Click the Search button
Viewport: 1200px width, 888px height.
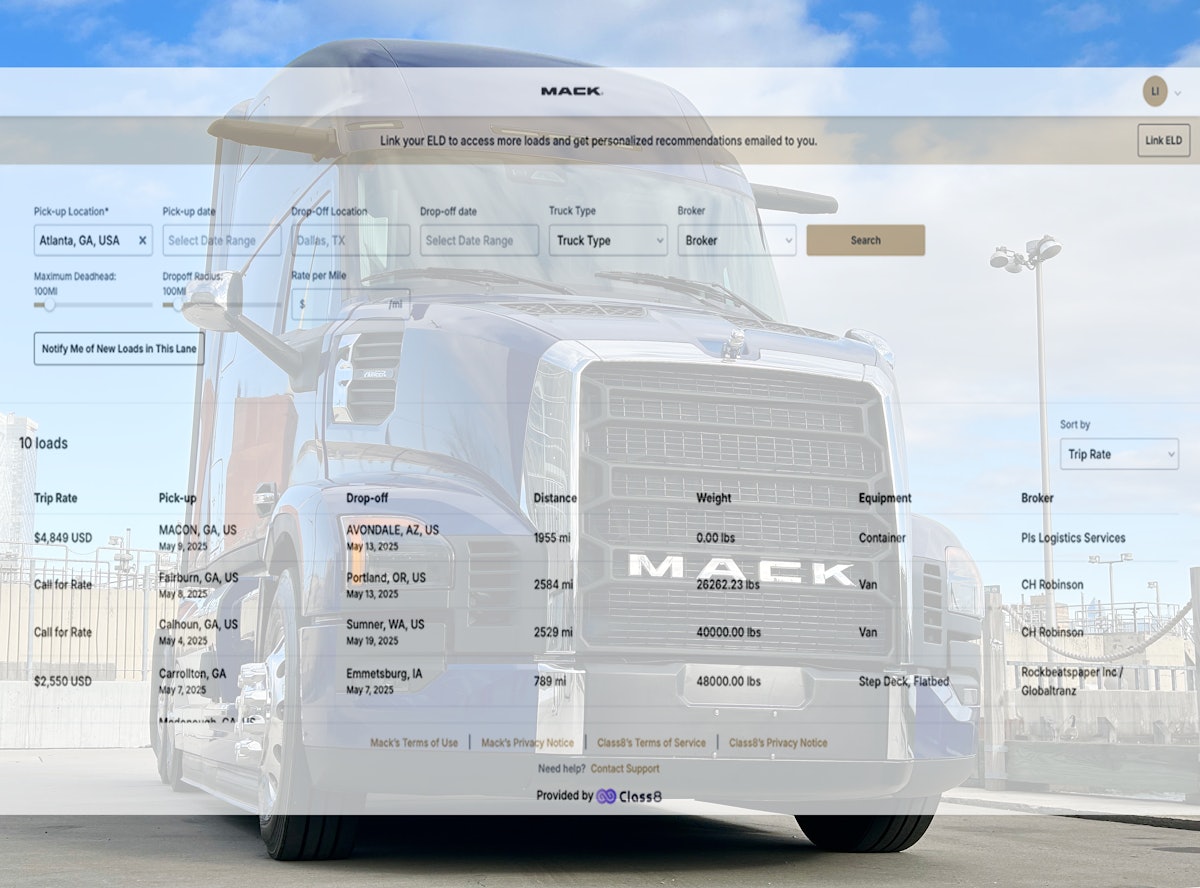tap(866, 240)
